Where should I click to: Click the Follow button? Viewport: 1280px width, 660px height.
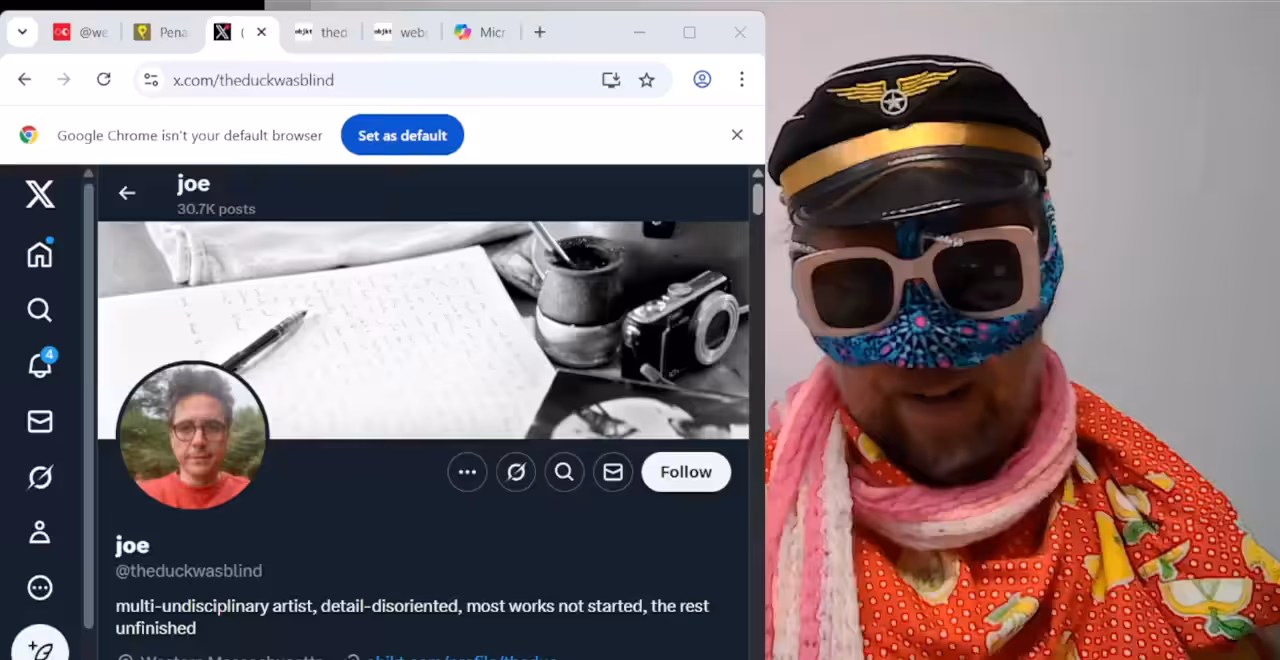(x=686, y=472)
